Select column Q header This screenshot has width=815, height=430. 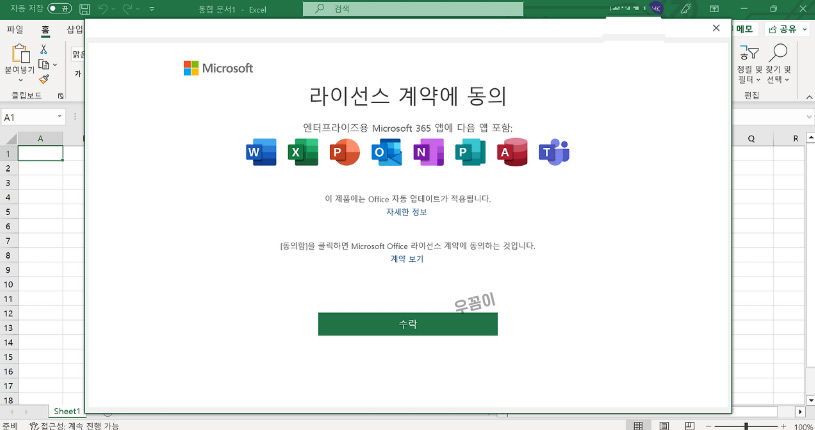point(751,138)
